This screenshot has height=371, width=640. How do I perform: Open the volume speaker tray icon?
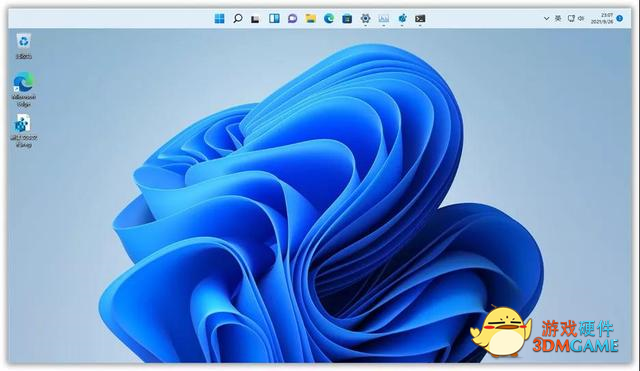[581, 18]
